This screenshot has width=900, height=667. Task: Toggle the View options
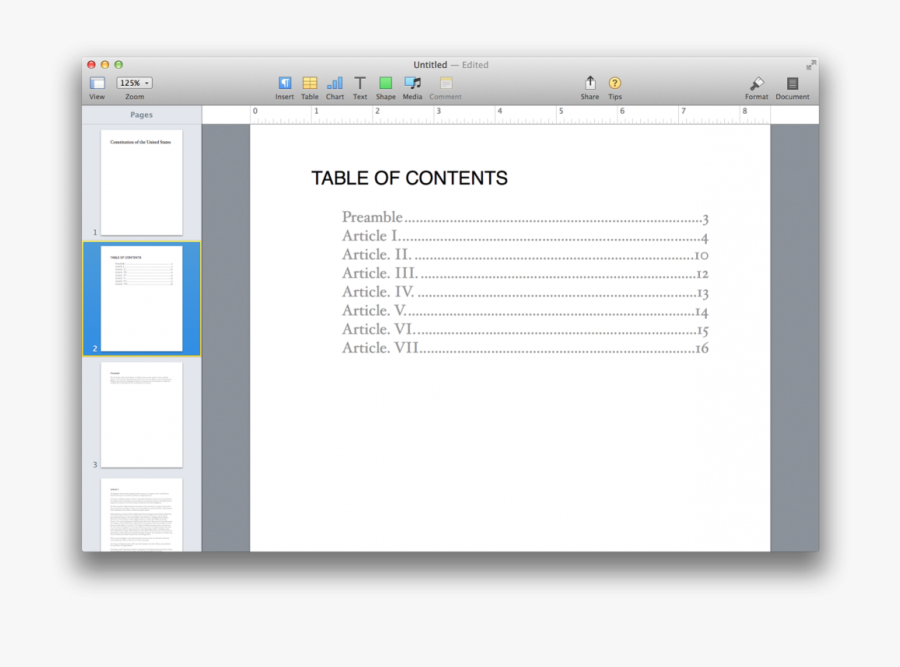pos(97,84)
